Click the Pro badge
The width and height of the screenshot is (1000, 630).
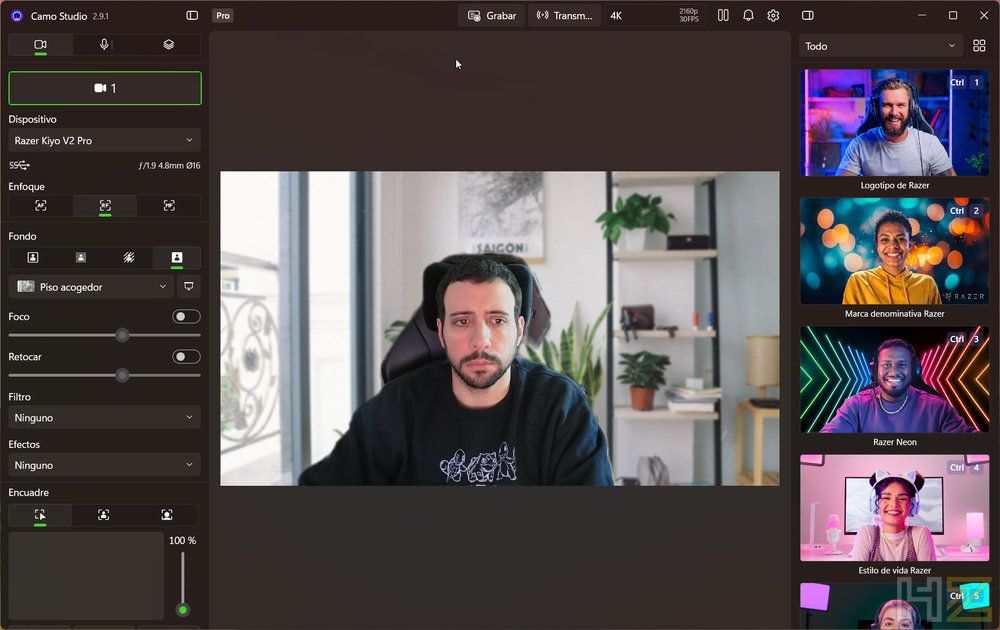coord(223,16)
